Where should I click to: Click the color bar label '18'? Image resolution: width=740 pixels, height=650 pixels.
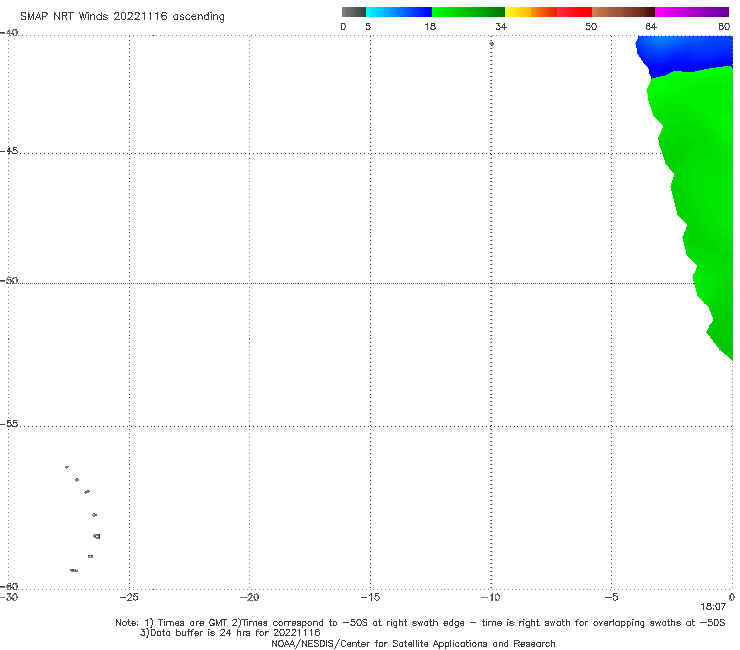[x=430, y=26]
